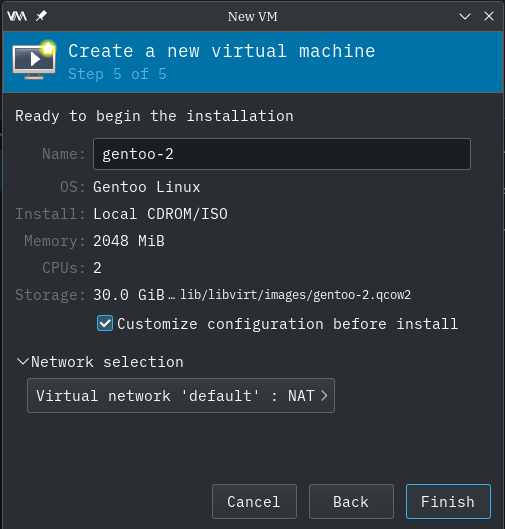The width and height of the screenshot is (505, 529).
Task: Cancel the virtual machine creation
Action: 254,501
